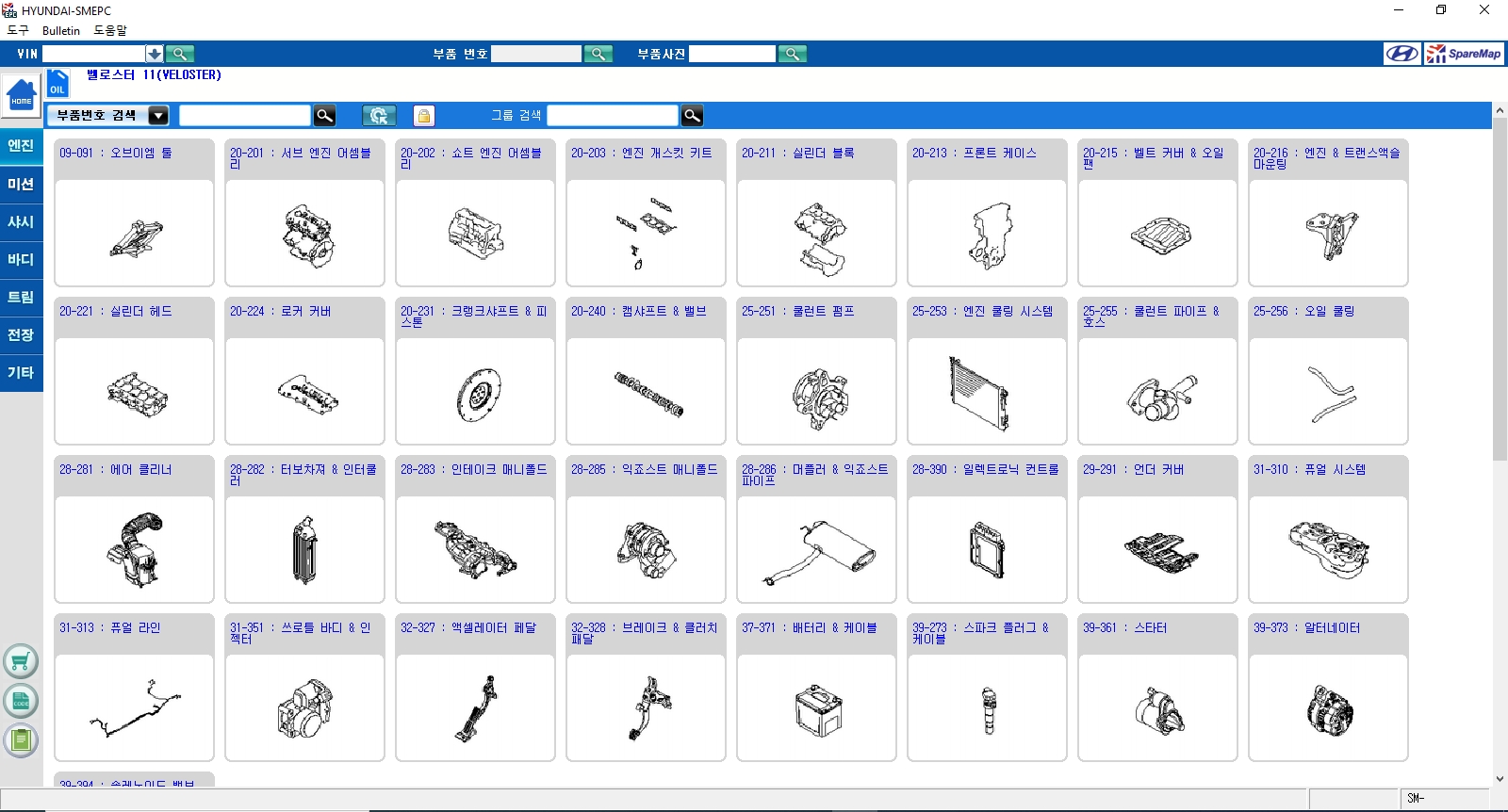Open group 20-202 쇼트 엔진 어셈블리
The height and width of the screenshot is (812, 1508).
pos(475,213)
